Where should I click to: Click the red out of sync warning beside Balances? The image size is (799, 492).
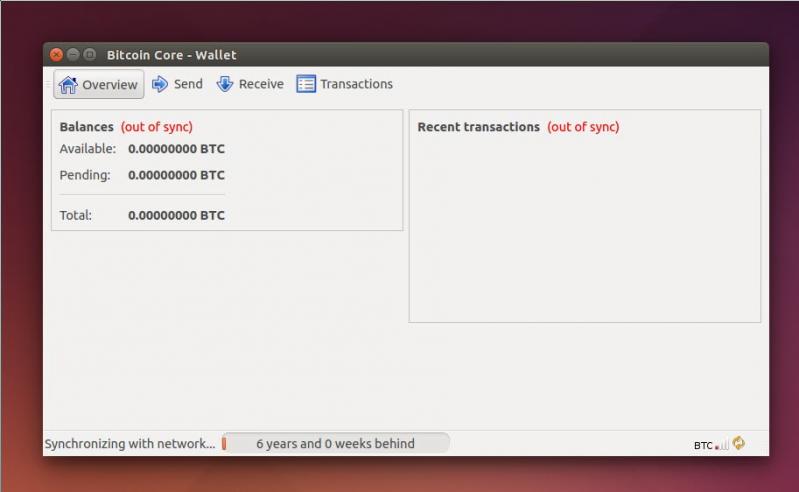[157, 127]
